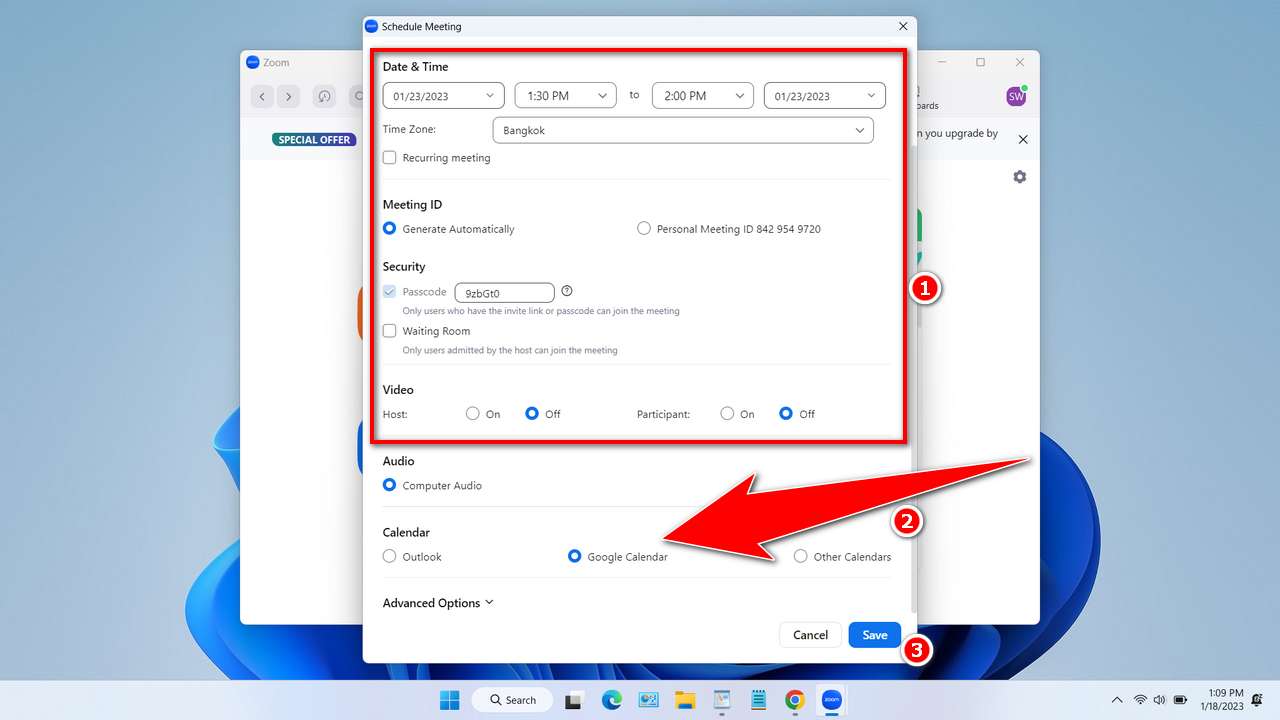Choose Google Calendar option
Screen dimensions: 1280x720
pyautogui.click(x=575, y=556)
